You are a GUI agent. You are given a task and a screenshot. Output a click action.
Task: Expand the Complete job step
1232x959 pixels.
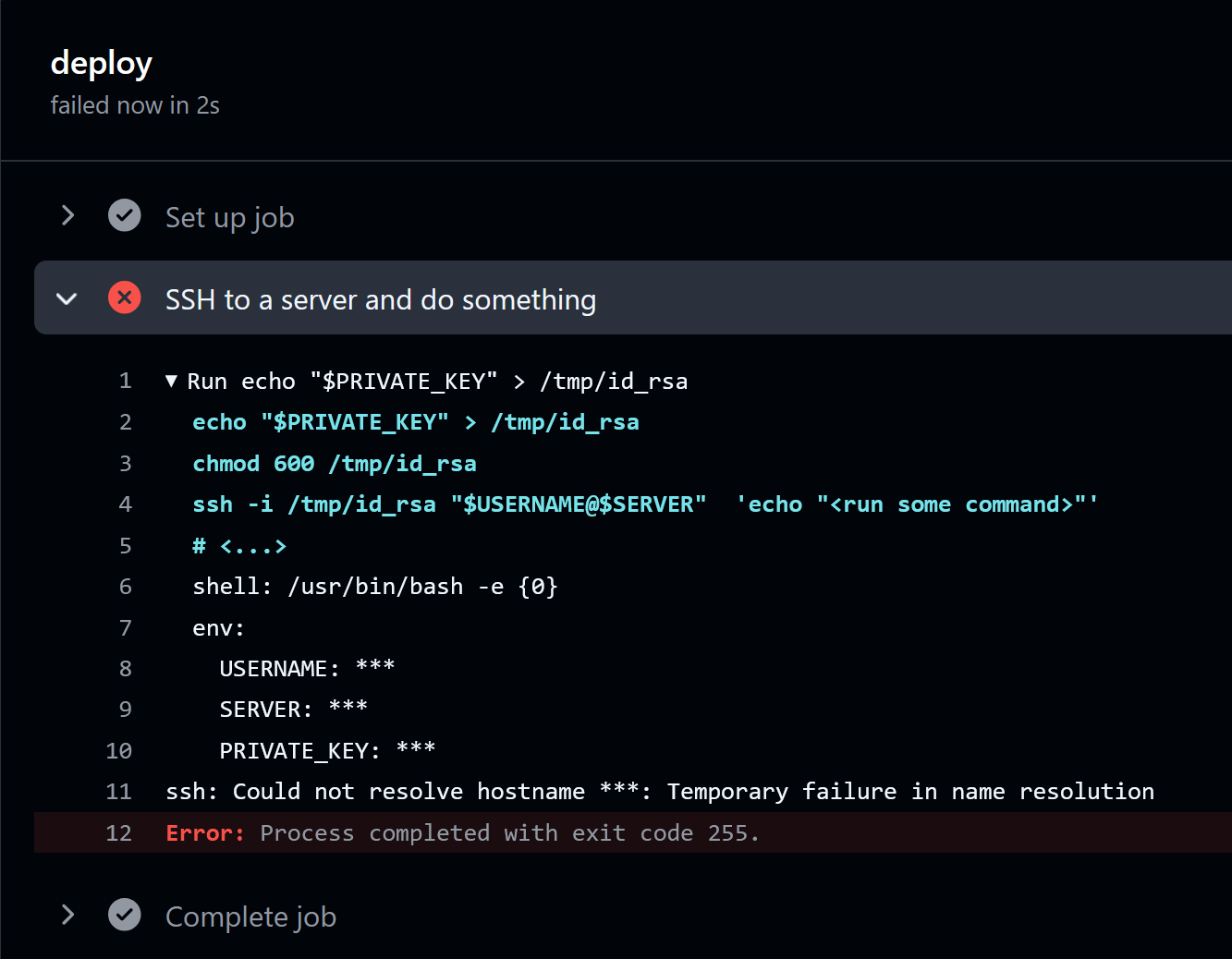click(x=67, y=915)
